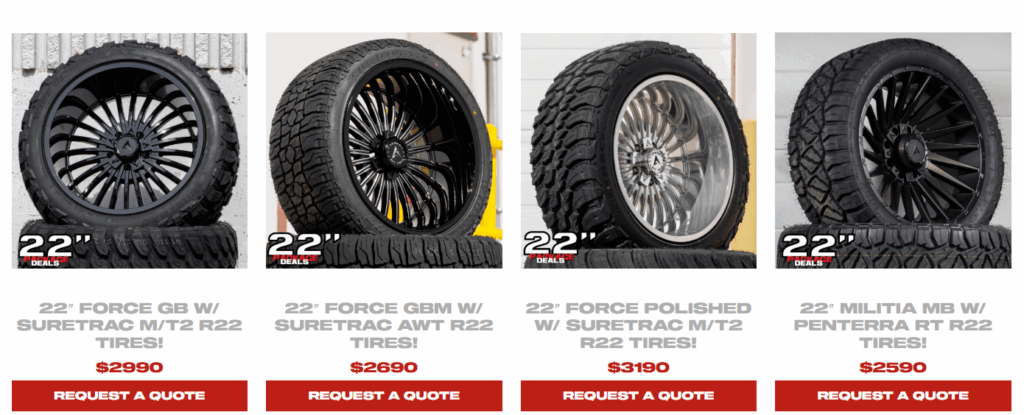Image resolution: width=1024 pixels, height=415 pixels.
Task: Request a quote for the $2690 Force GBM package
Action: (x=384, y=395)
